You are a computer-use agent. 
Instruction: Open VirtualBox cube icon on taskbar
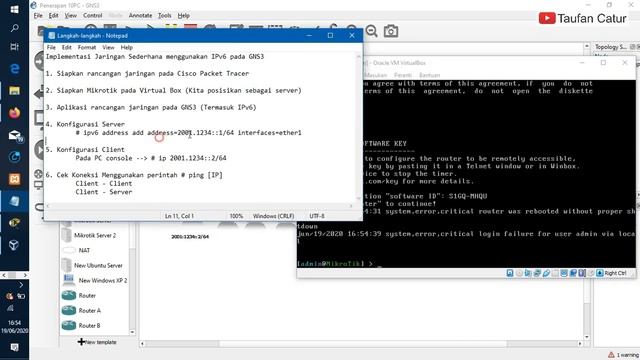[14, 245]
